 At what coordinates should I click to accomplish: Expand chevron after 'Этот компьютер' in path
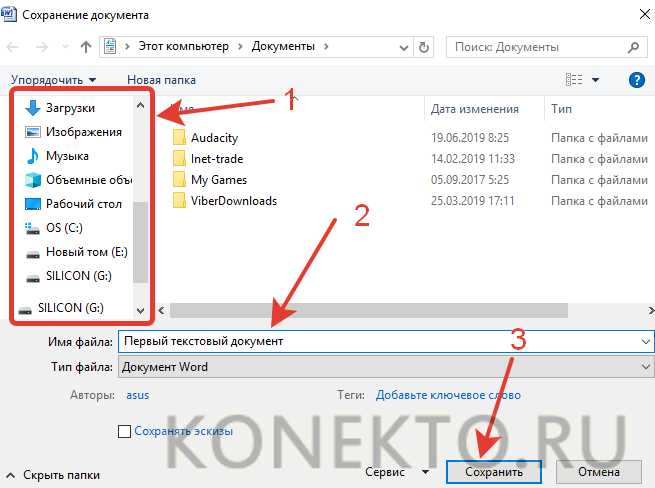click(x=240, y=47)
